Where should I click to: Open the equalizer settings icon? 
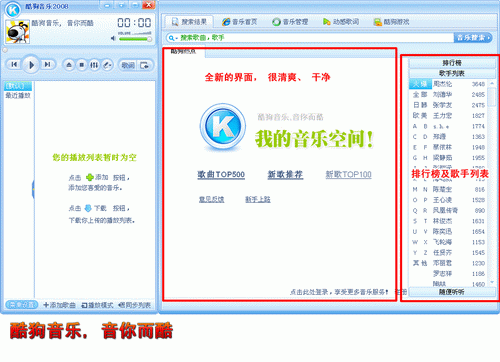[94, 65]
